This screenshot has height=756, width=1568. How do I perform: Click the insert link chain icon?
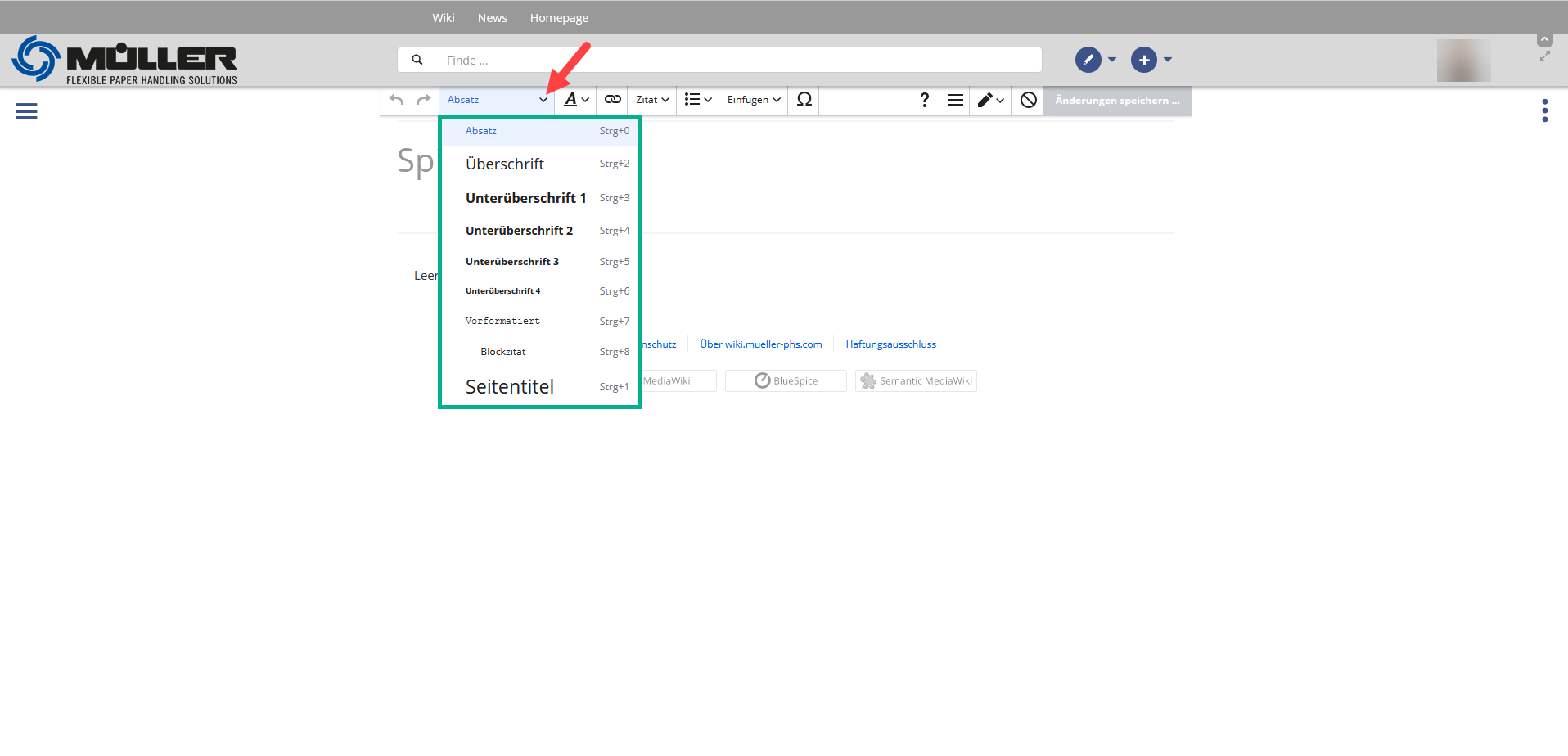click(612, 100)
